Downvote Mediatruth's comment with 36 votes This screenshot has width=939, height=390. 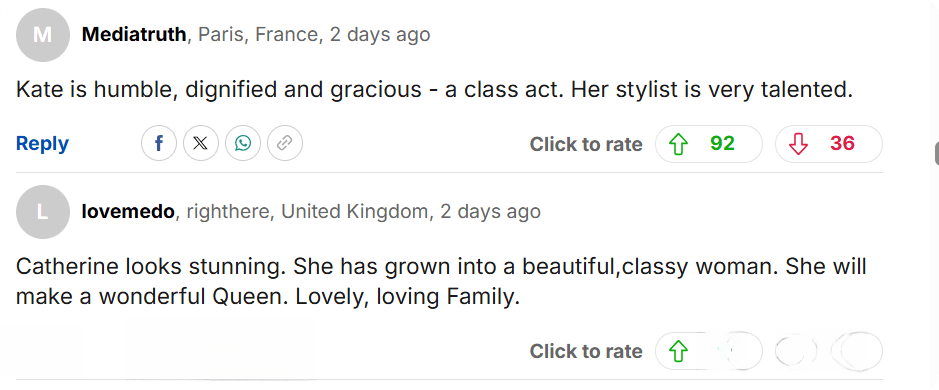(829, 144)
